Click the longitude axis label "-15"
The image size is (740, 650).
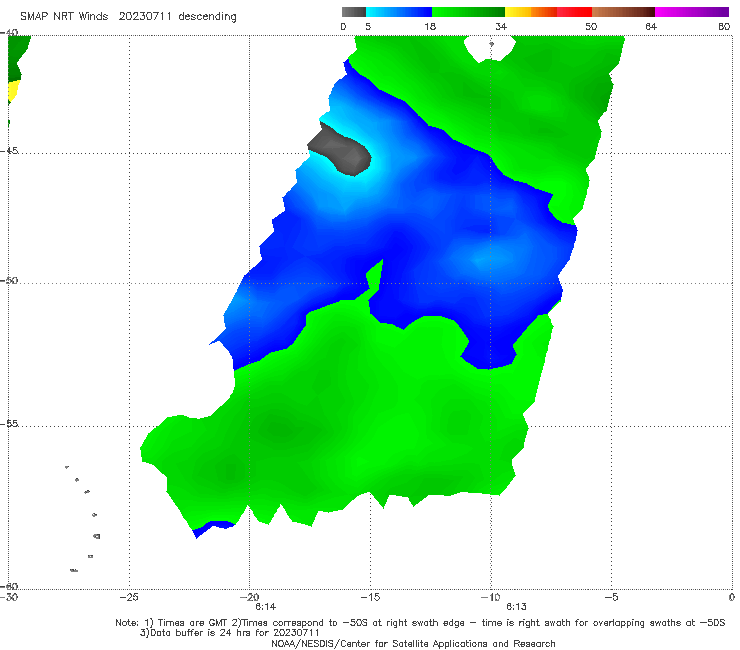coord(370,597)
